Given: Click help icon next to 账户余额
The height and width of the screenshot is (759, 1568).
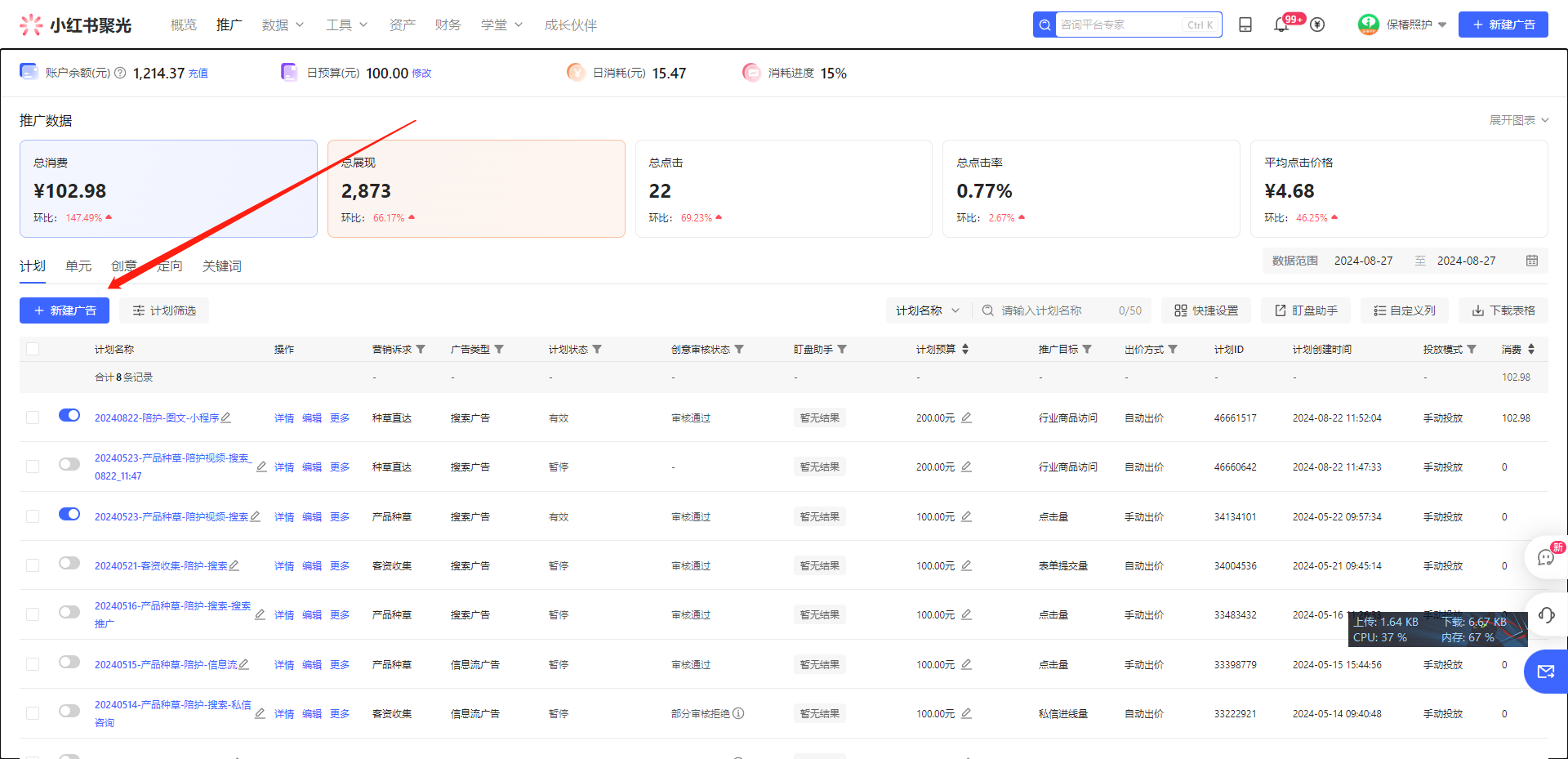Looking at the screenshot, I should (x=120, y=73).
